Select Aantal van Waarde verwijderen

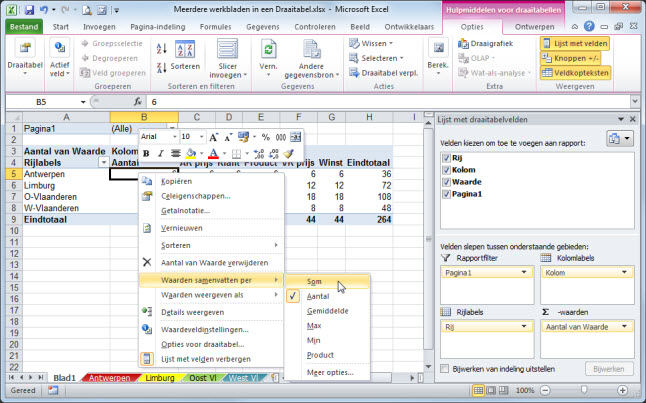pos(214,263)
